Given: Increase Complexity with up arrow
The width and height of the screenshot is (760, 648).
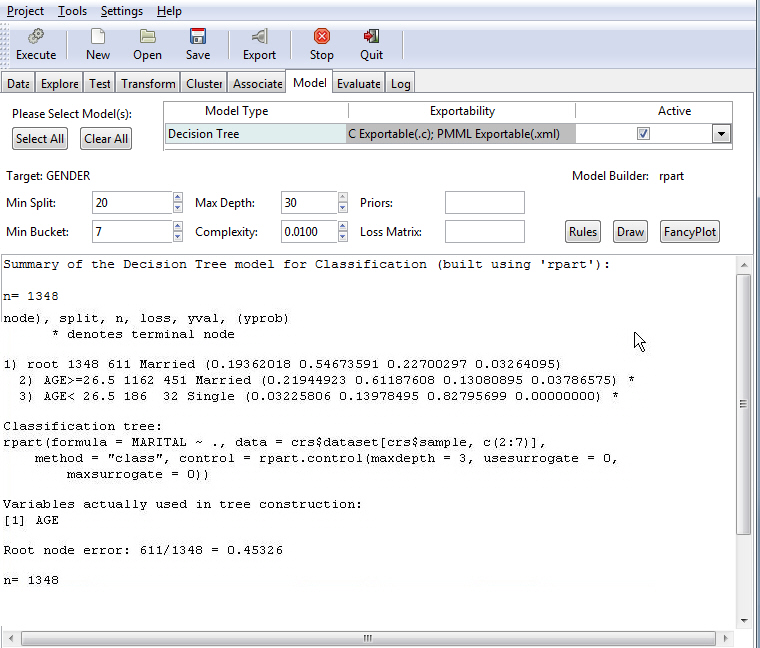Looking at the screenshot, I should click(343, 226).
